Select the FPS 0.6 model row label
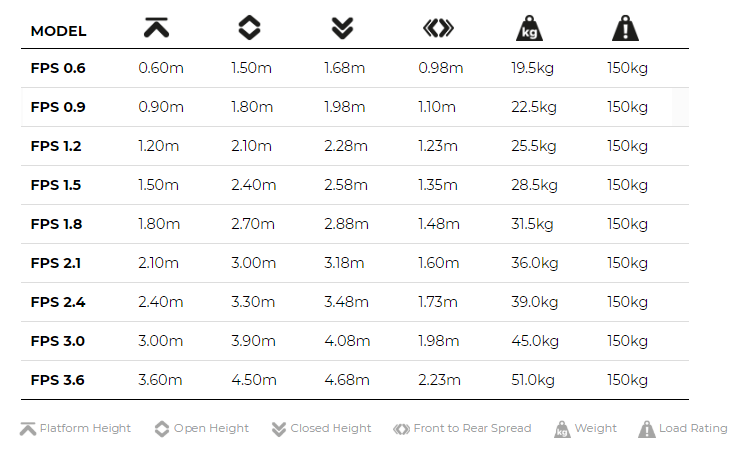Image resolution: width=747 pixels, height=455 pixels. click(x=58, y=68)
